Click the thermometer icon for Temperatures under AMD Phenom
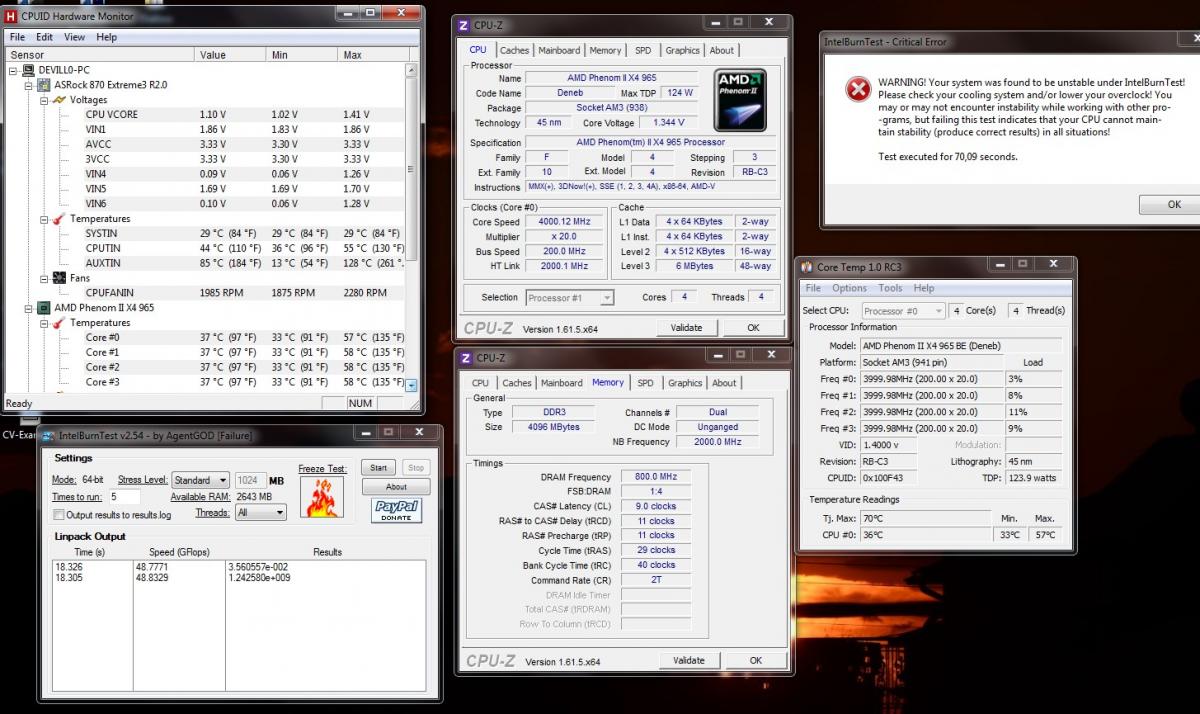1200x714 pixels. click(x=60, y=323)
